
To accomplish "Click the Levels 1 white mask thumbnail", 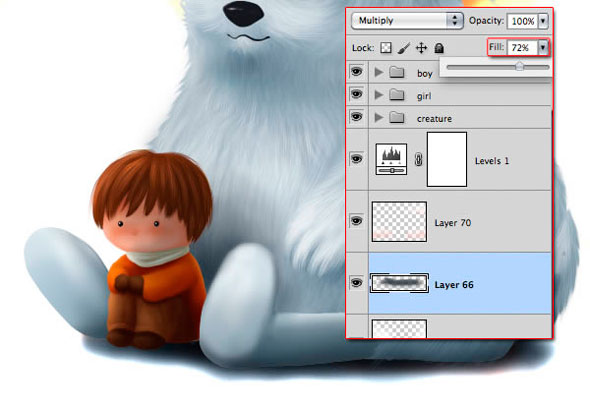I will [447, 159].
